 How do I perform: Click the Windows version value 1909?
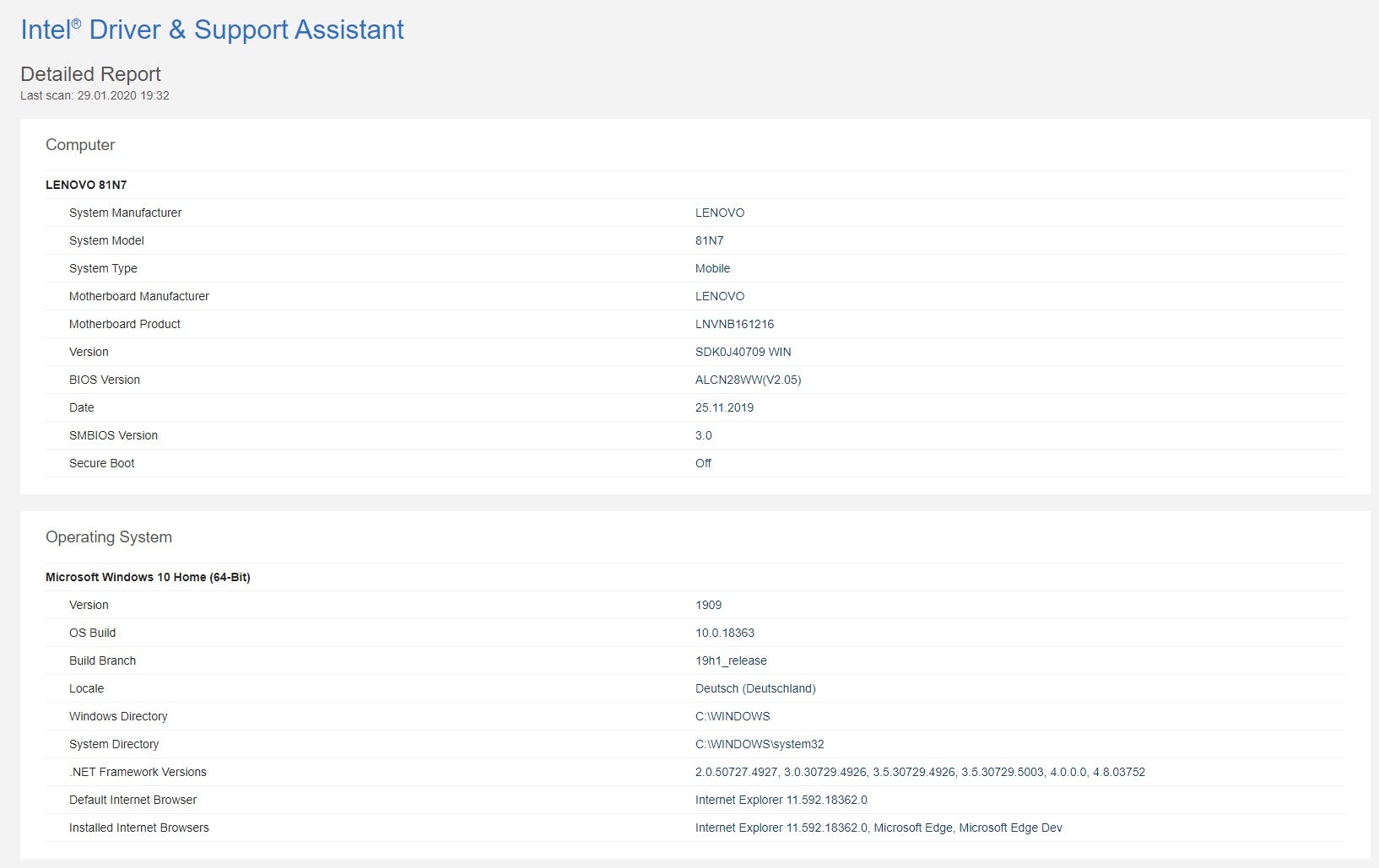708,605
